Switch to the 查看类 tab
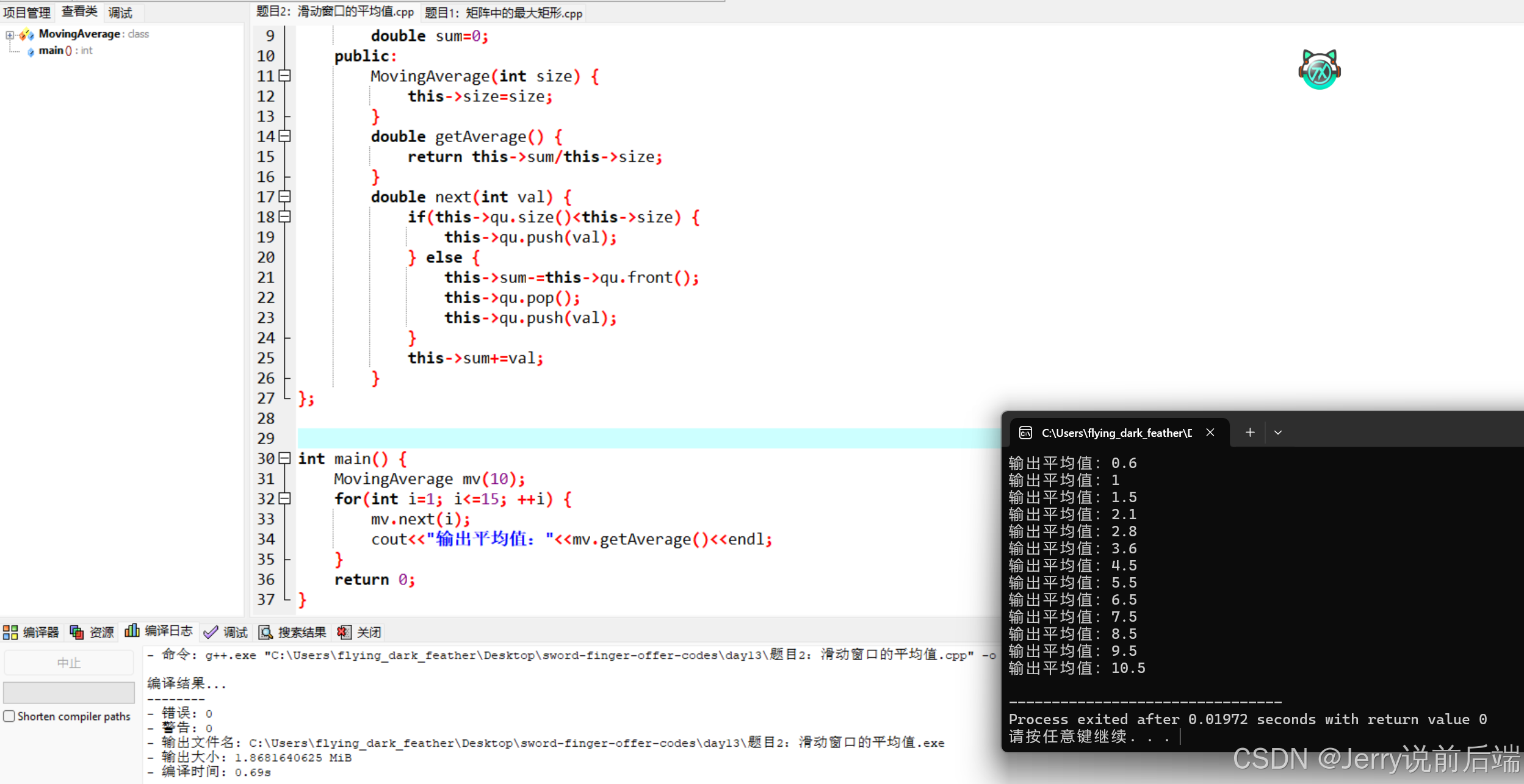Image resolution: width=1524 pixels, height=784 pixels. coord(79,12)
